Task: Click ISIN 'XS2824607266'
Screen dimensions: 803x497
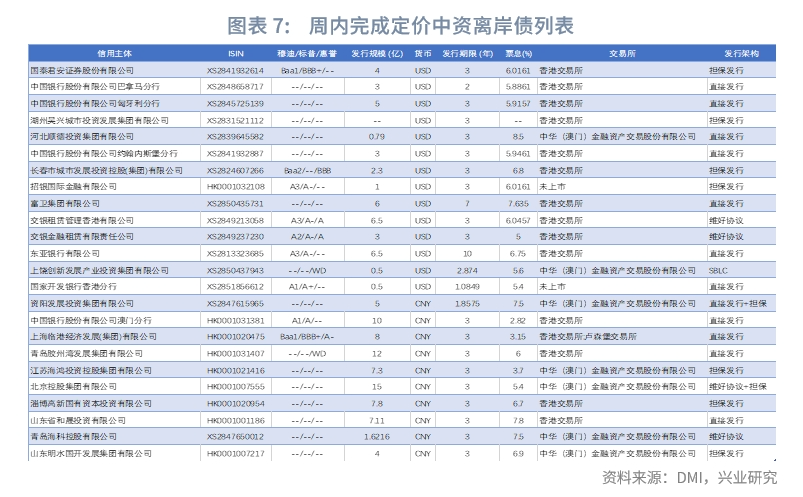Action: 236,170
